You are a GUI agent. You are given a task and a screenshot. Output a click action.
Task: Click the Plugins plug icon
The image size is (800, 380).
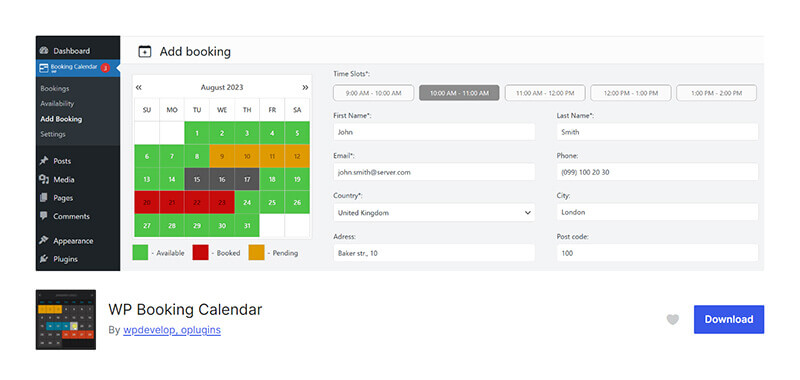pyautogui.click(x=44, y=259)
